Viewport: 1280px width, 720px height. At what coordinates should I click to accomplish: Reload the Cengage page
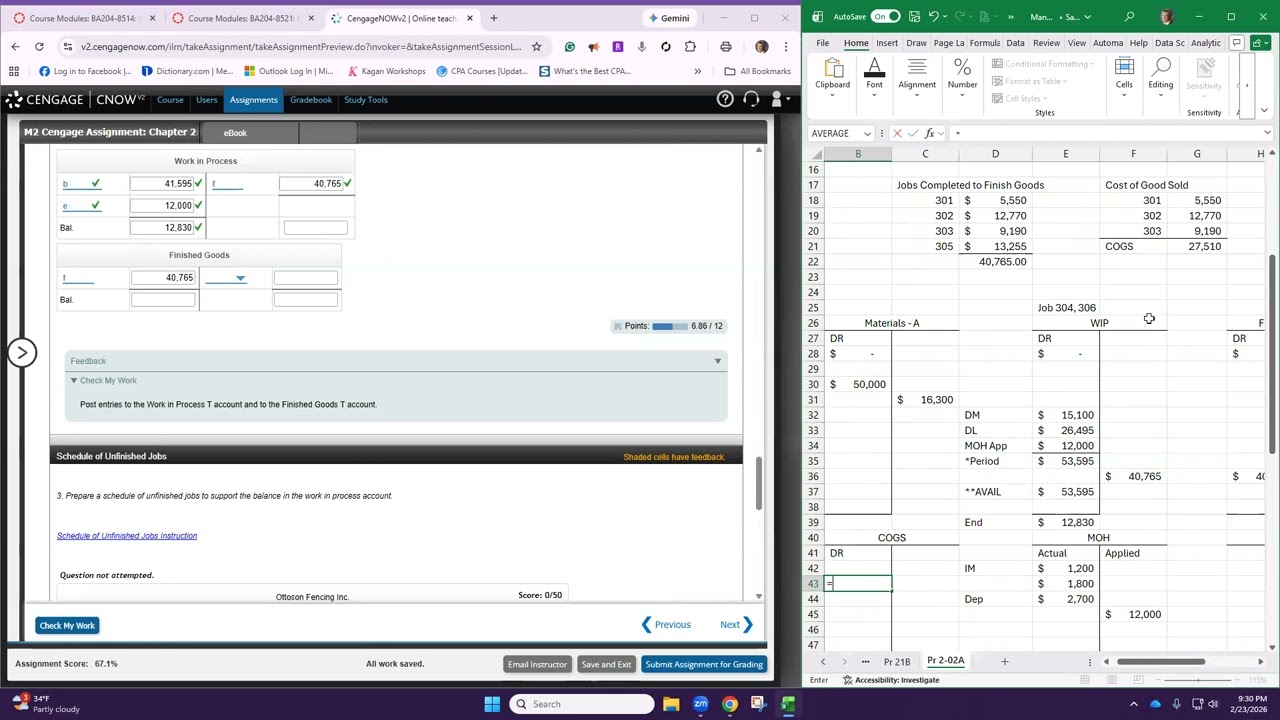click(x=39, y=46)
